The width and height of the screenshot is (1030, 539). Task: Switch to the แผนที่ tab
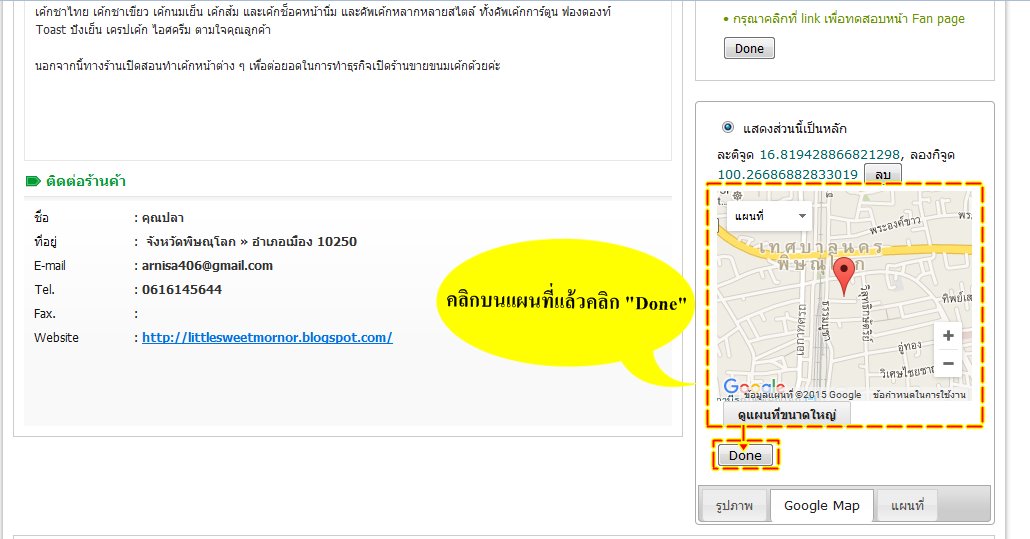pyautogui.click(x=907, y=506)
